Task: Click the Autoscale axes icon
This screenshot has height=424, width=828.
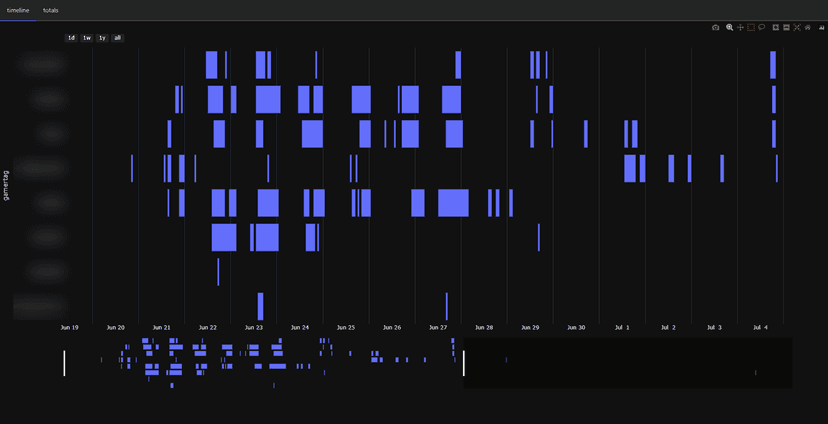Action: tap(797, 27)
